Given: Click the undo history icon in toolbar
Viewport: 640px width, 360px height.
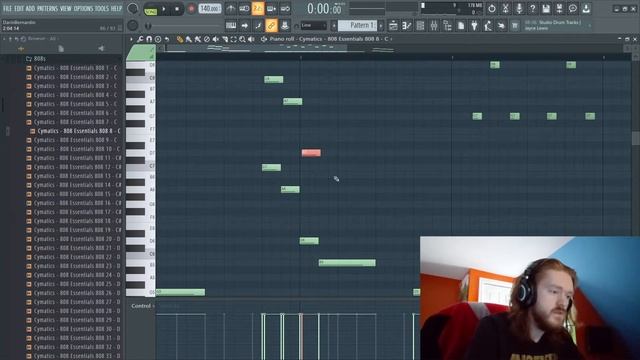Looking at the screenshot, I should point(492,8).
